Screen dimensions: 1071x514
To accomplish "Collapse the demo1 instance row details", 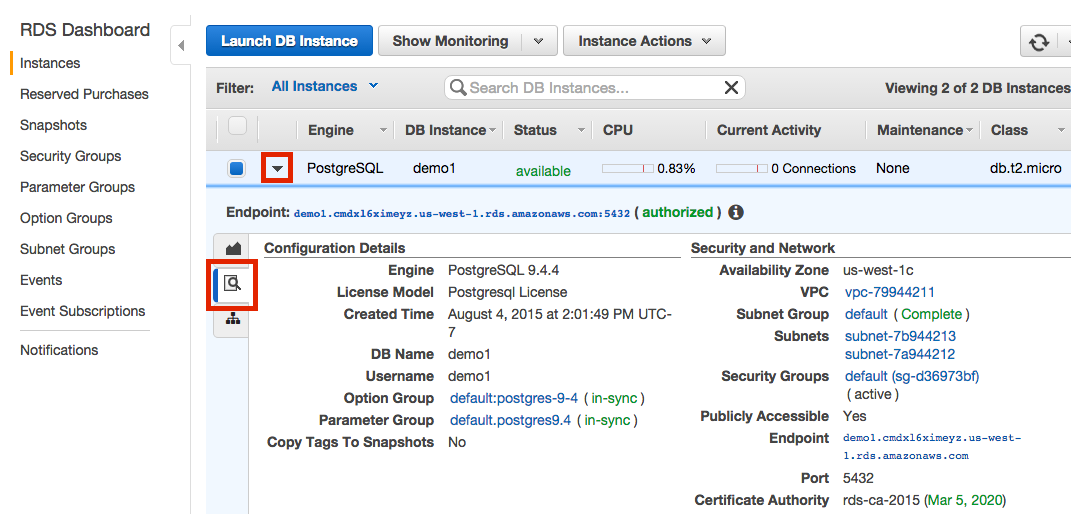I will (x=277, y=169).
